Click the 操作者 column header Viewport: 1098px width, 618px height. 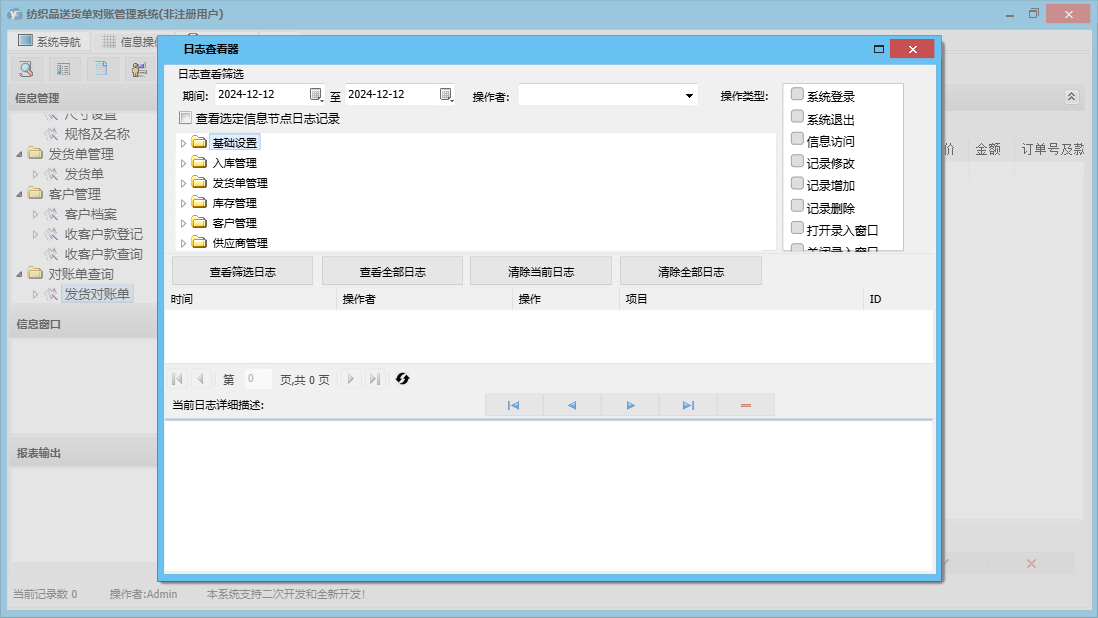(x=424, y=299)
